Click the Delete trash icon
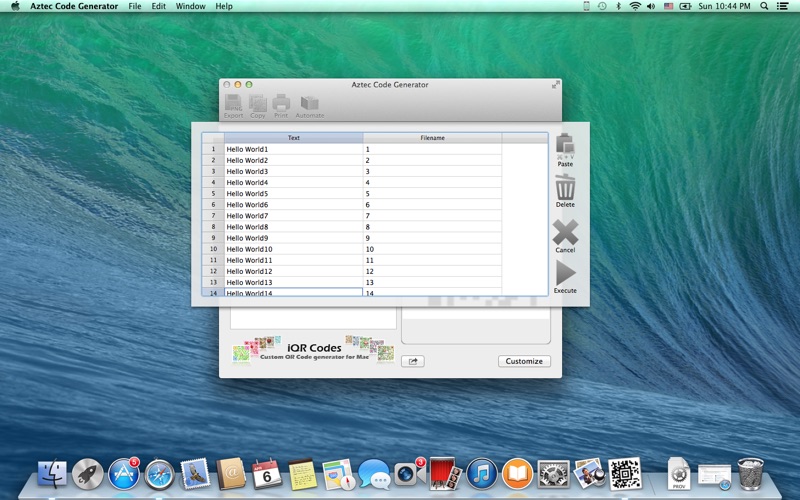This screenshot has height=500, width=800. coord(565,187)
